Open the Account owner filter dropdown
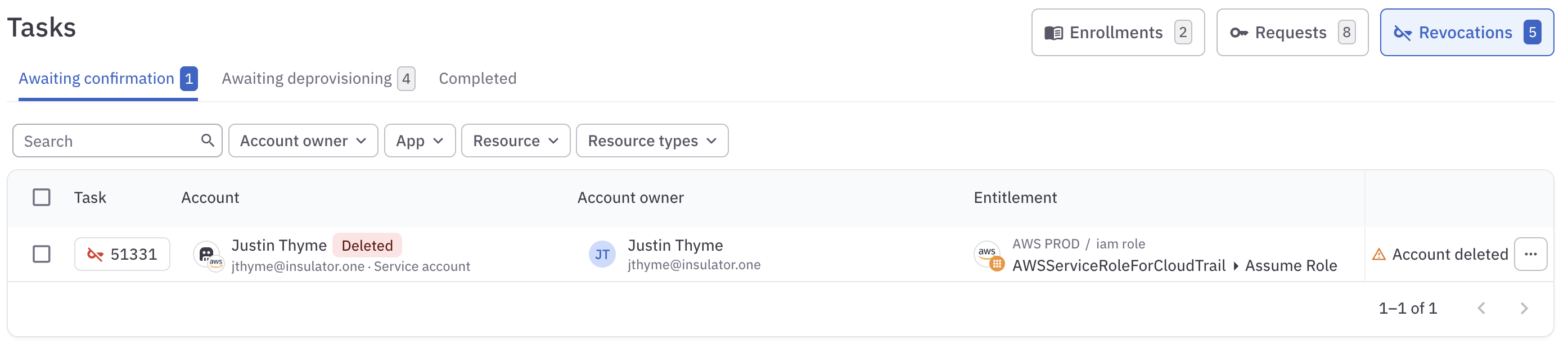1568x353 pixels. pos(303,141)
